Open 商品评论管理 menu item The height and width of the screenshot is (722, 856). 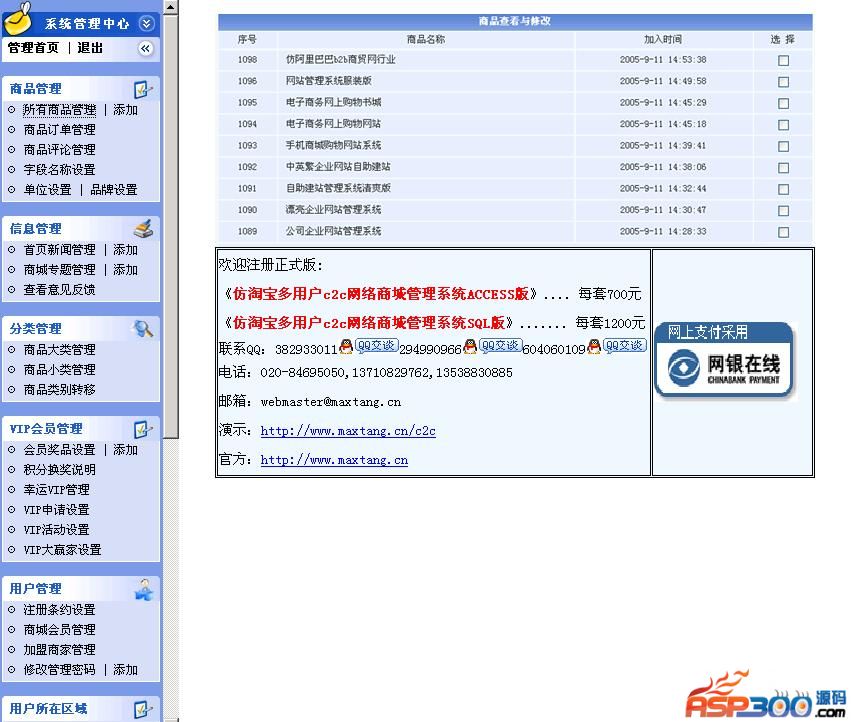(x=60, y=150)
